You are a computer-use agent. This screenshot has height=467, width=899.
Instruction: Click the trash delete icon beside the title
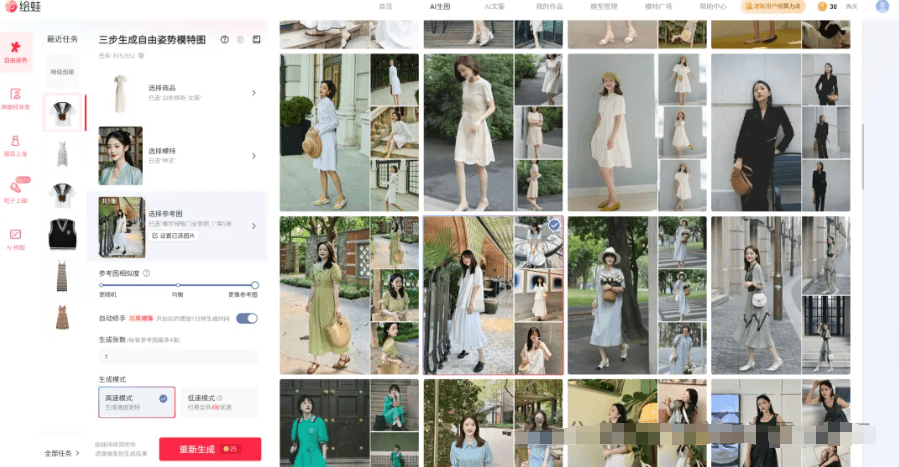[x=240, y=40]
